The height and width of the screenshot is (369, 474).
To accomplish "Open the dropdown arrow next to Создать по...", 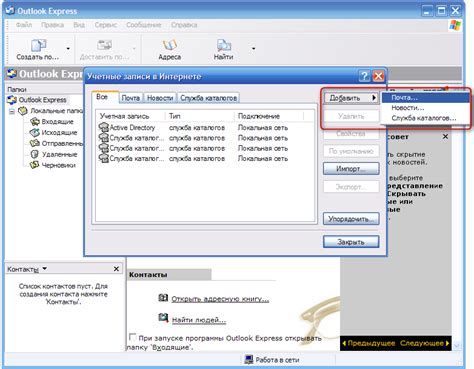I will (x=68, y=49).
